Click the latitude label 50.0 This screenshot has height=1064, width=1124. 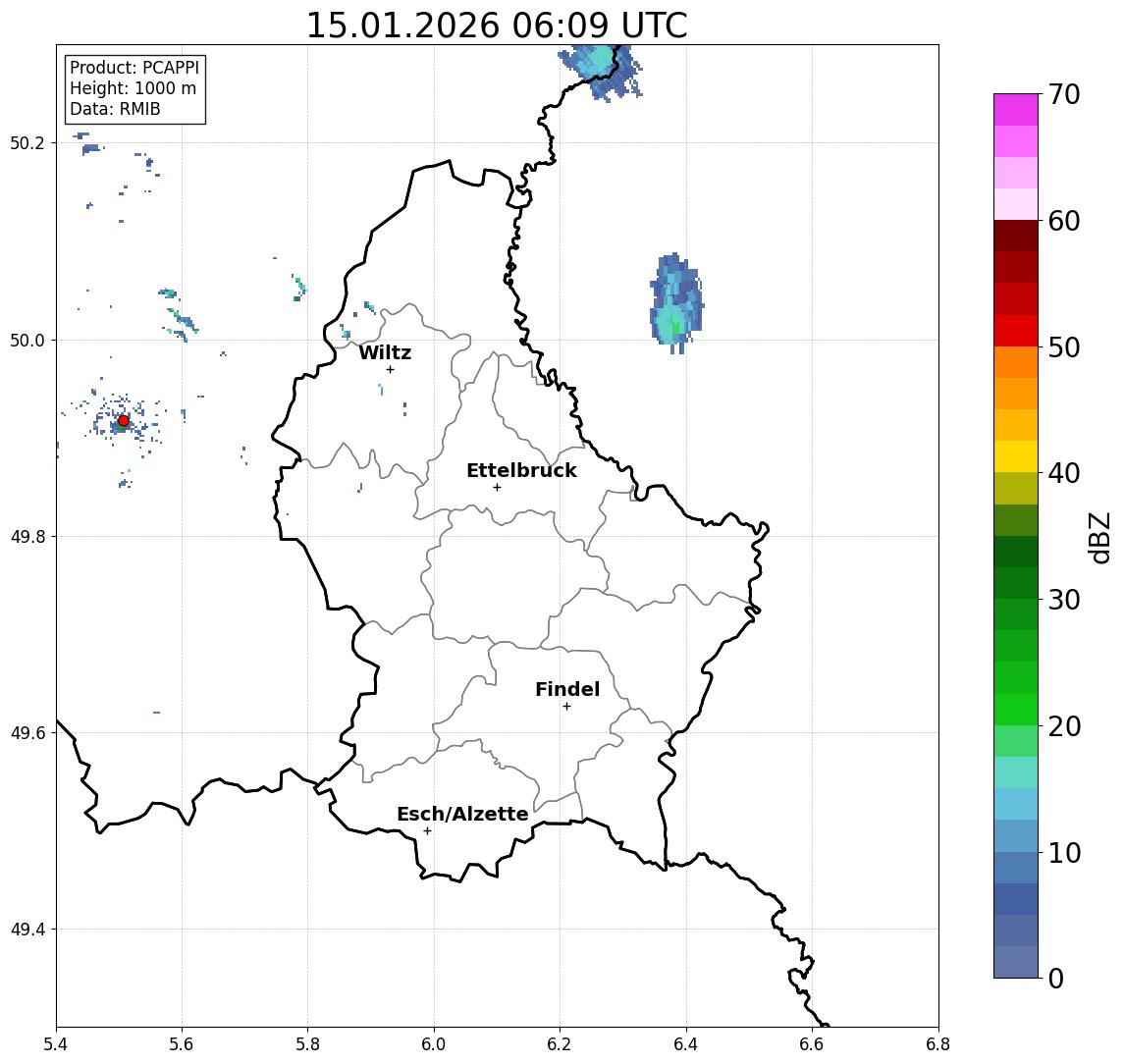(x=27, y=340)
